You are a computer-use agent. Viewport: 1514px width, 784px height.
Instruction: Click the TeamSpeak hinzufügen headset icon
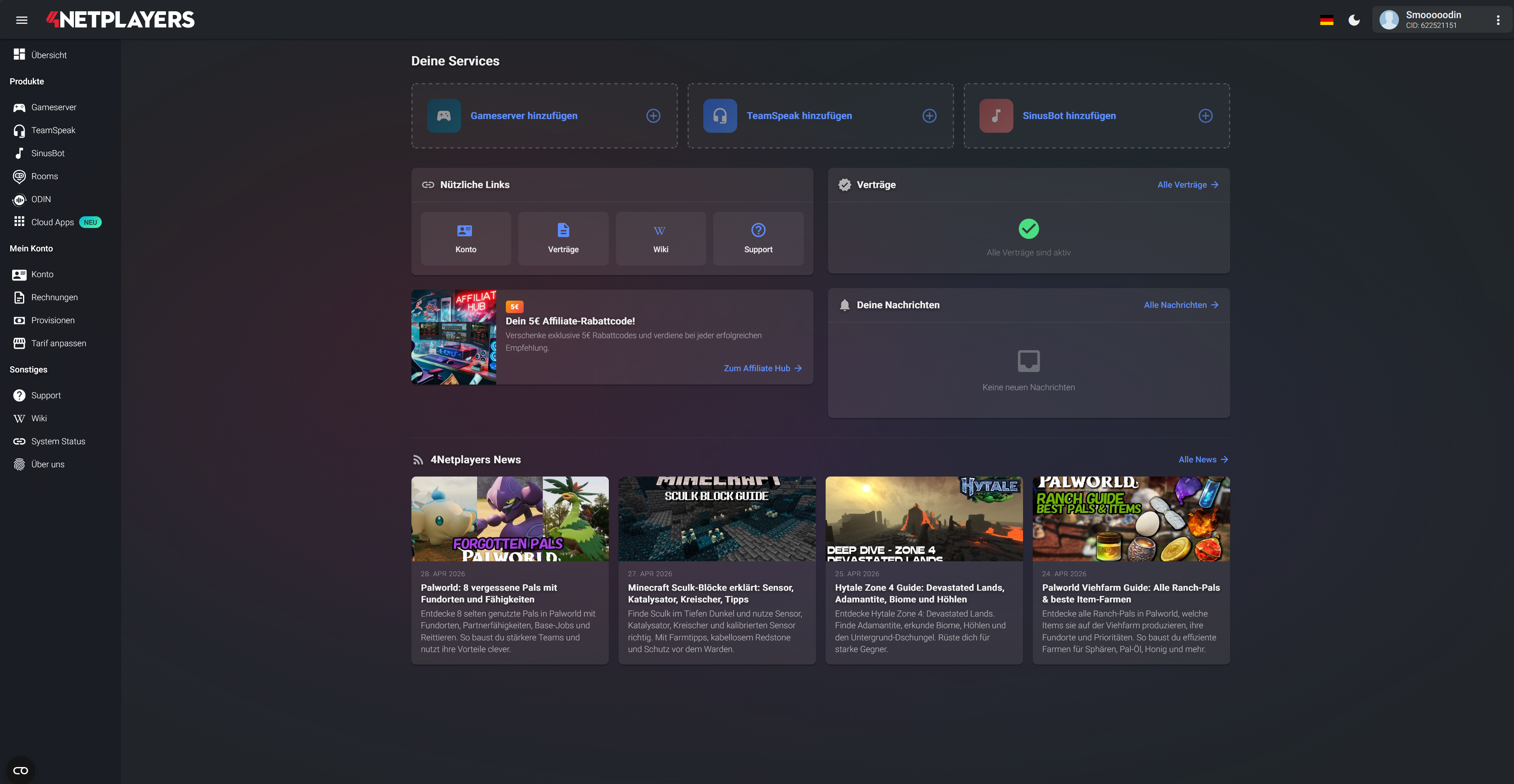point(720,116)
